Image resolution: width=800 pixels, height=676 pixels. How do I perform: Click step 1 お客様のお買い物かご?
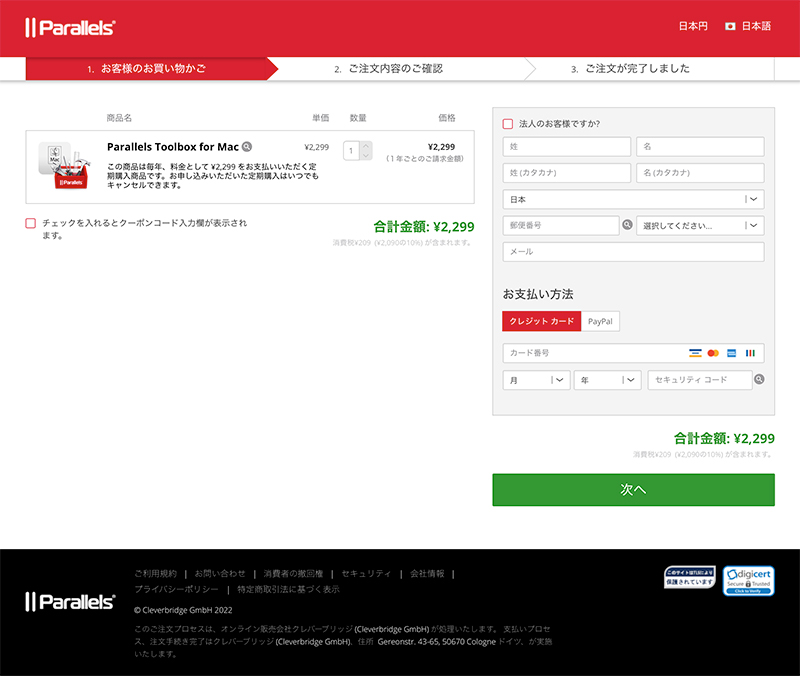coord(146,68)
